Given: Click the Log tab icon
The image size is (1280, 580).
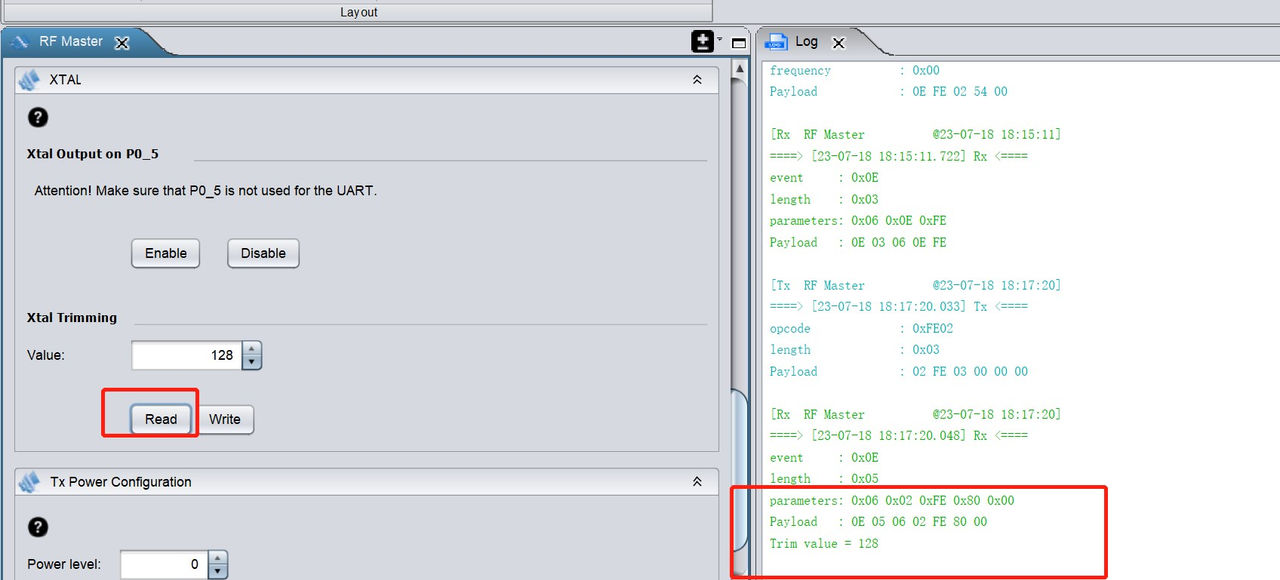Looking at the screenshot, I should click(776, 42).
